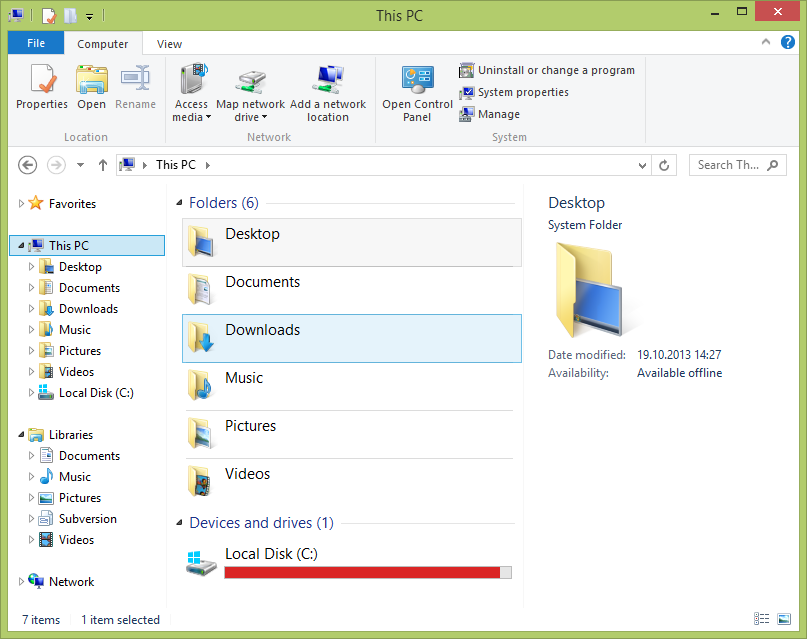Screen dimensions: 807x639
Task: Select Favorites in the navigation pane
Action: tap(62, 203)
